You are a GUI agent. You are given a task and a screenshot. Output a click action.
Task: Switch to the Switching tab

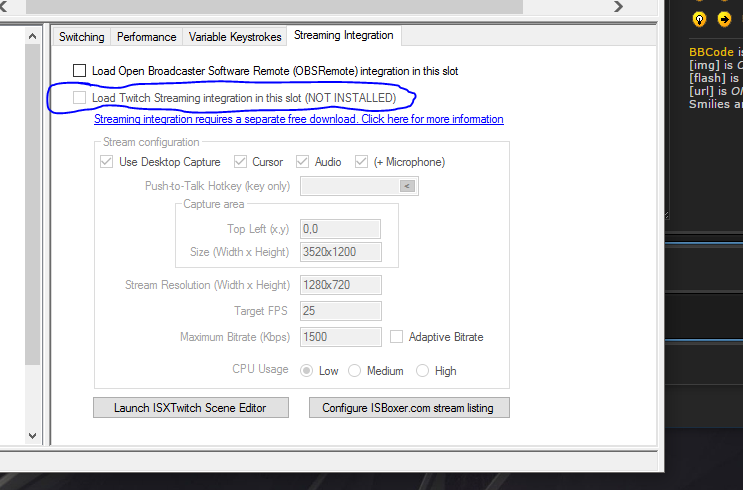coord(82,37)
